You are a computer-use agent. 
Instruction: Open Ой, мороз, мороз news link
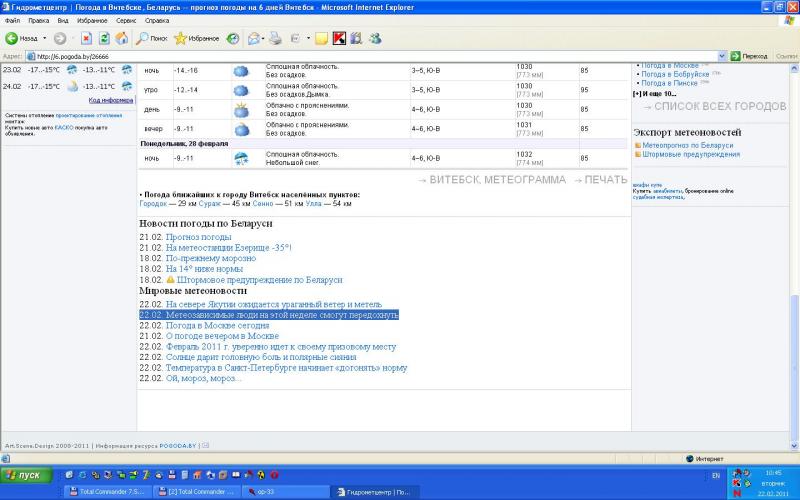(203, 379)
